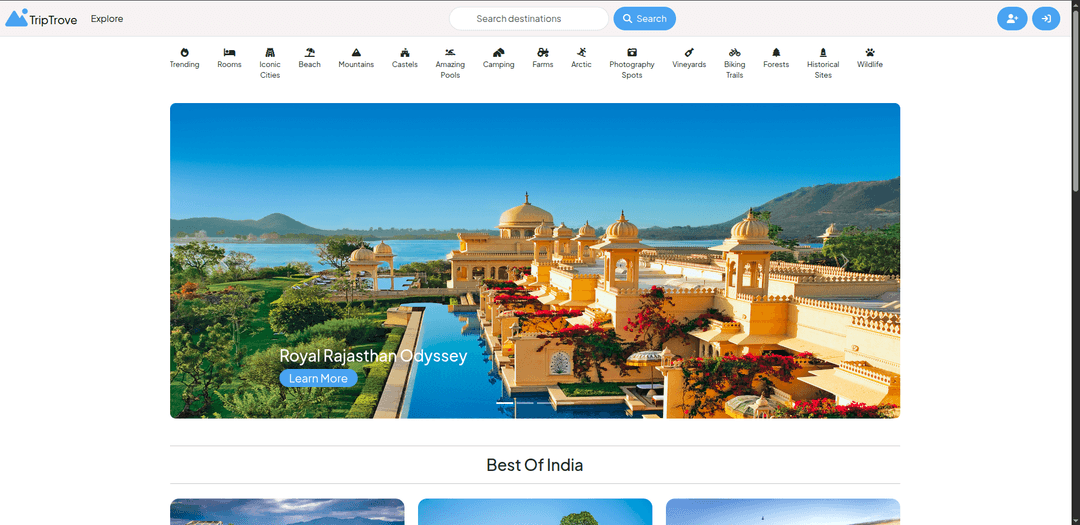Click the sign-up user-plus icon button

1012,19
